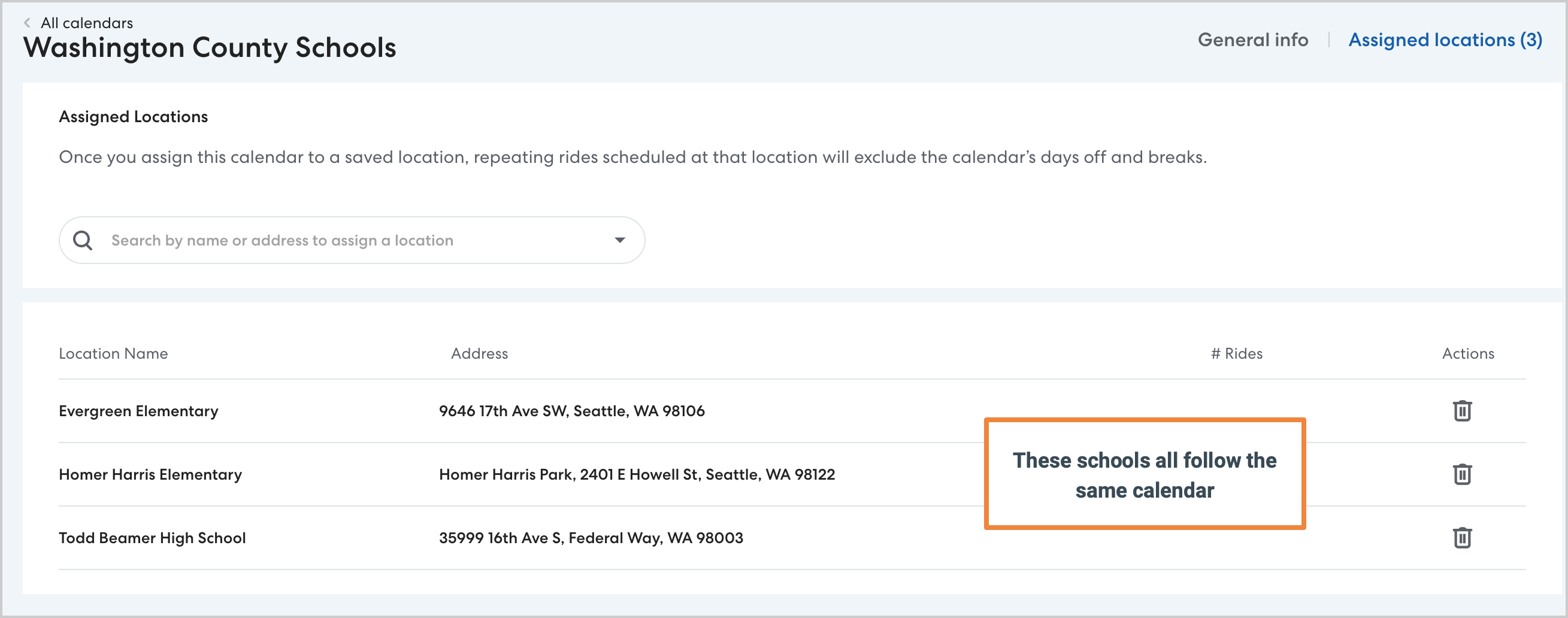The image size is (1568, 618).
Task: Click the magnifying glass search icon
Action: (x=83, y=241)
